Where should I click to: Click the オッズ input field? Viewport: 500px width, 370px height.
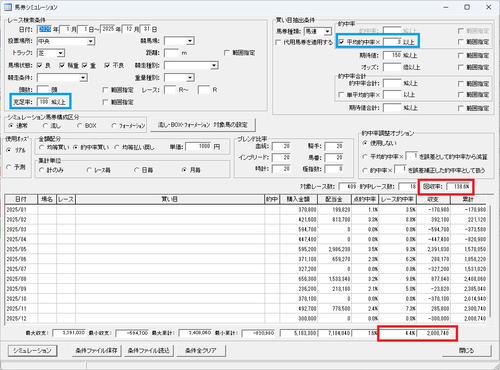click(392, 68)
